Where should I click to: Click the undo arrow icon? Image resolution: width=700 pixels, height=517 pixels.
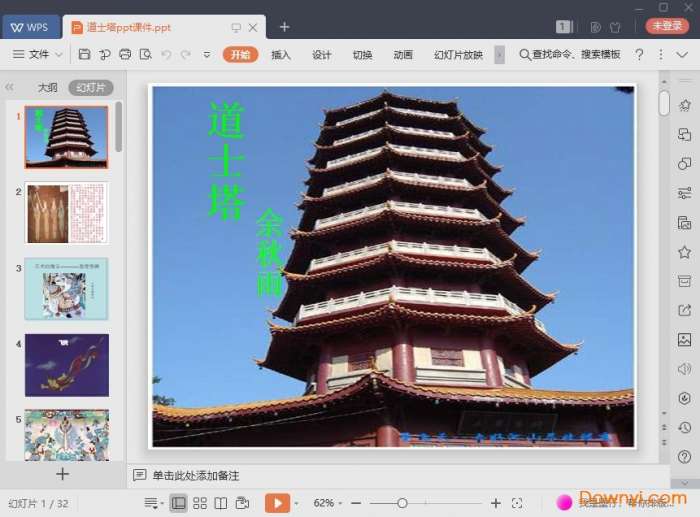[166, 54]
